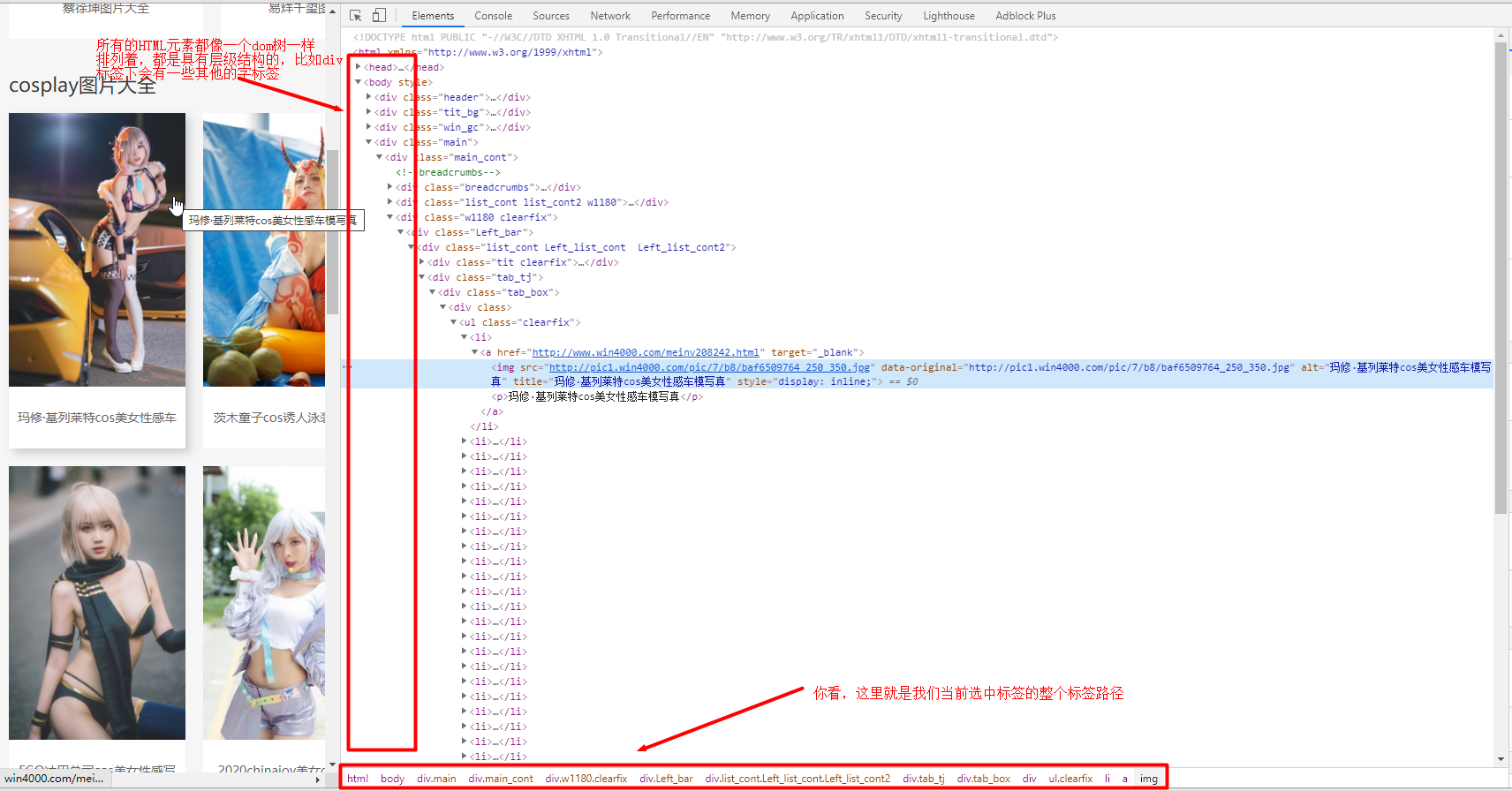Image resolution: width=1512 pixels, height=791 pixels.
Task: Open the Performance tab
Action: coord(680,16)
